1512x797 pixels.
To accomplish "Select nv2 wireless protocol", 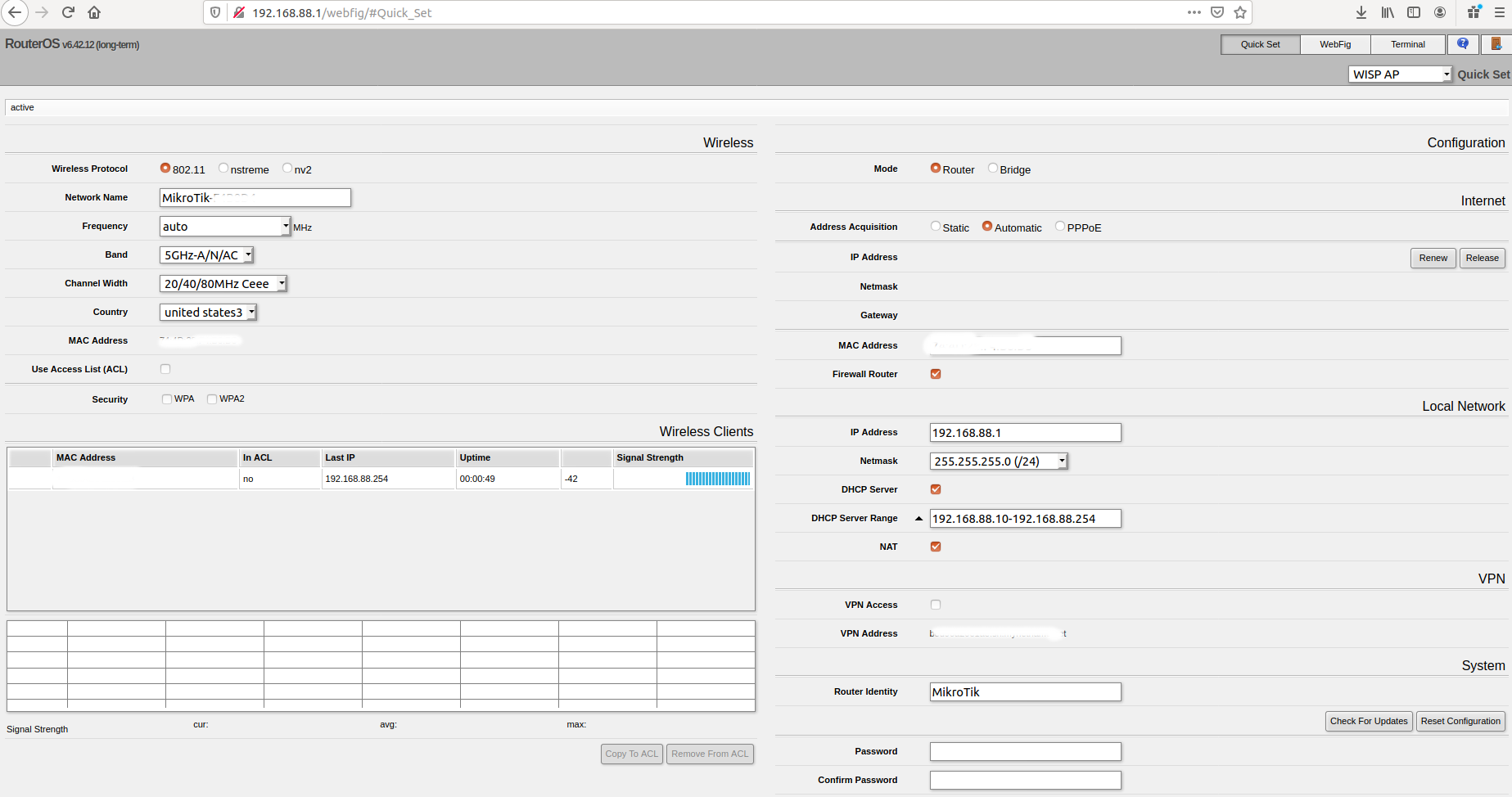I will [x=287, y=169].
